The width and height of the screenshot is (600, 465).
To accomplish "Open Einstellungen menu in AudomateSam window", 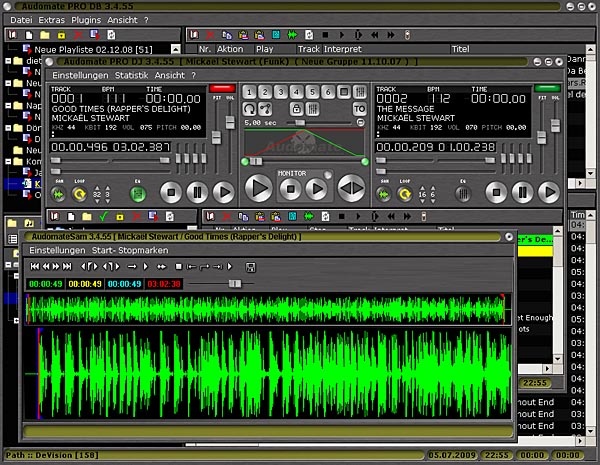I will pyautogui.click(x=57, y=250).
